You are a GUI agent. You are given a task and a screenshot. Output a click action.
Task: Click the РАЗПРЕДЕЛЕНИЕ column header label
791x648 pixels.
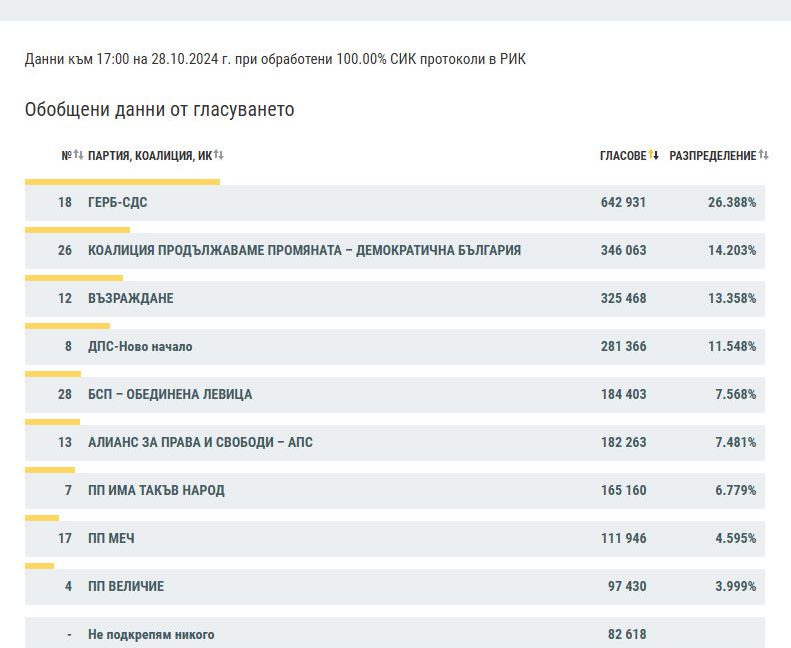(712, 156)
